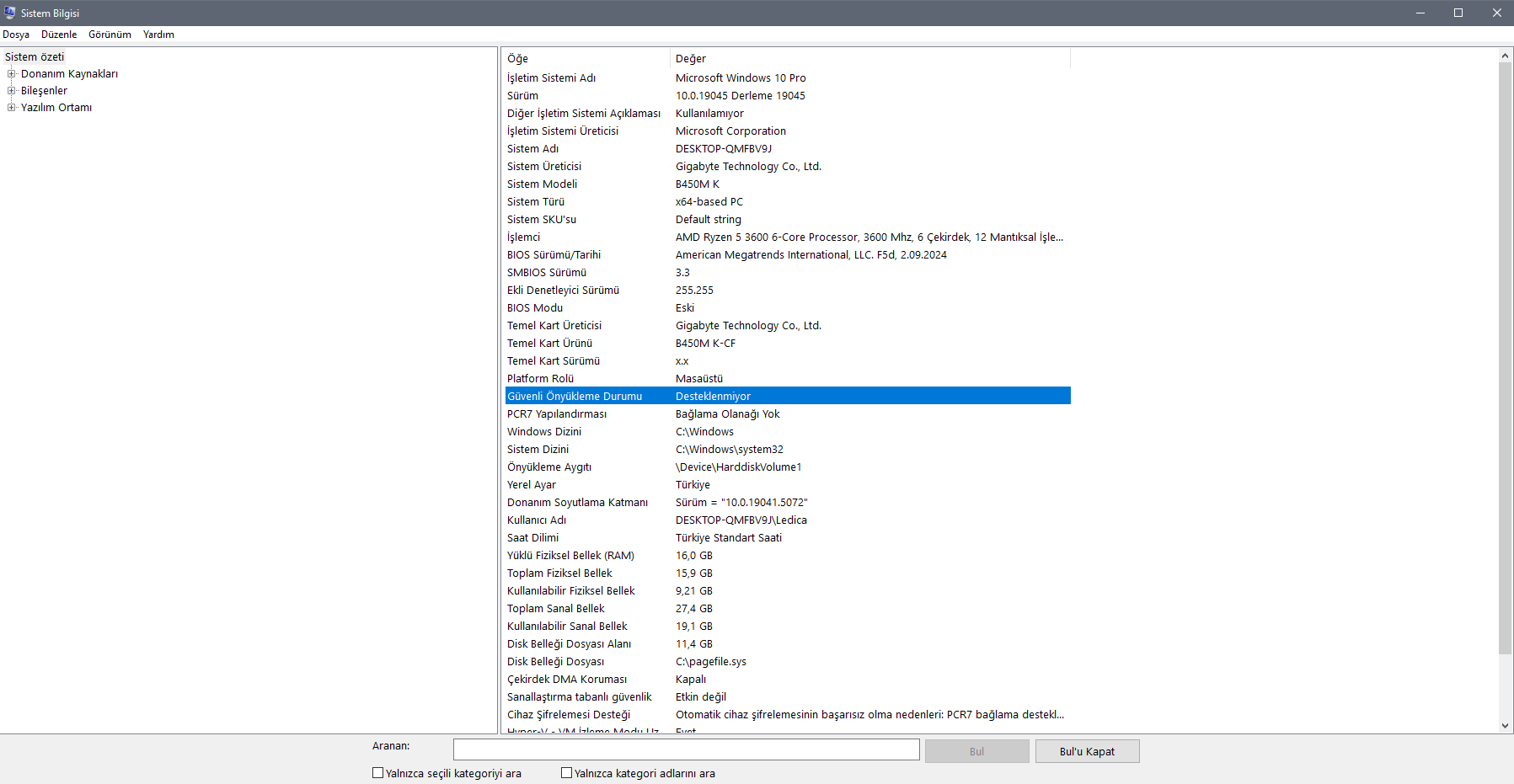Image resolution: width=1514 pixels, height=784 pixels.
Task: Open the Yardım menu
Action: coord(158,35)
